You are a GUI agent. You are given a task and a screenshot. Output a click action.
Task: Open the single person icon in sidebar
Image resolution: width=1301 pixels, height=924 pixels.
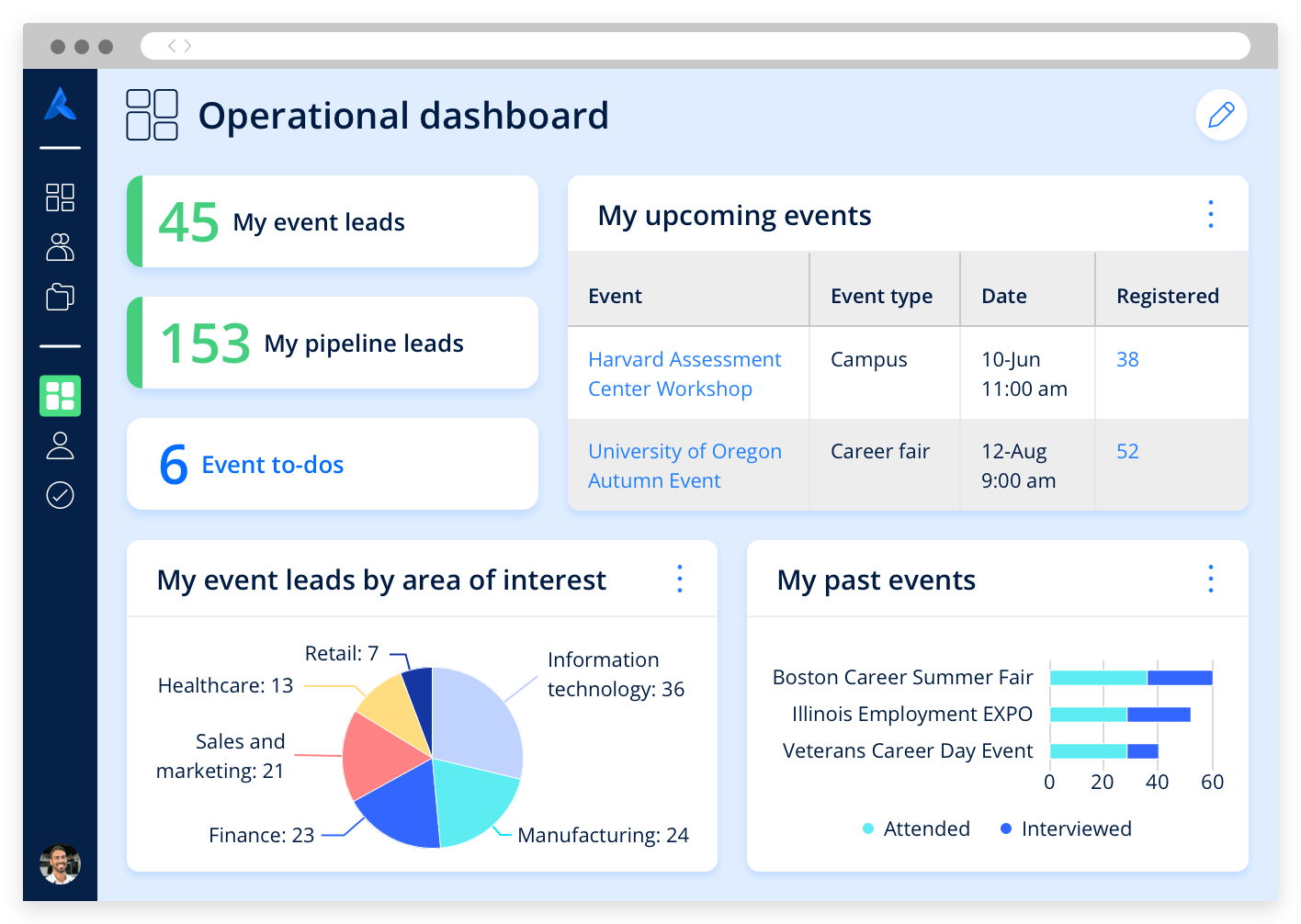(x=60, y=445)
